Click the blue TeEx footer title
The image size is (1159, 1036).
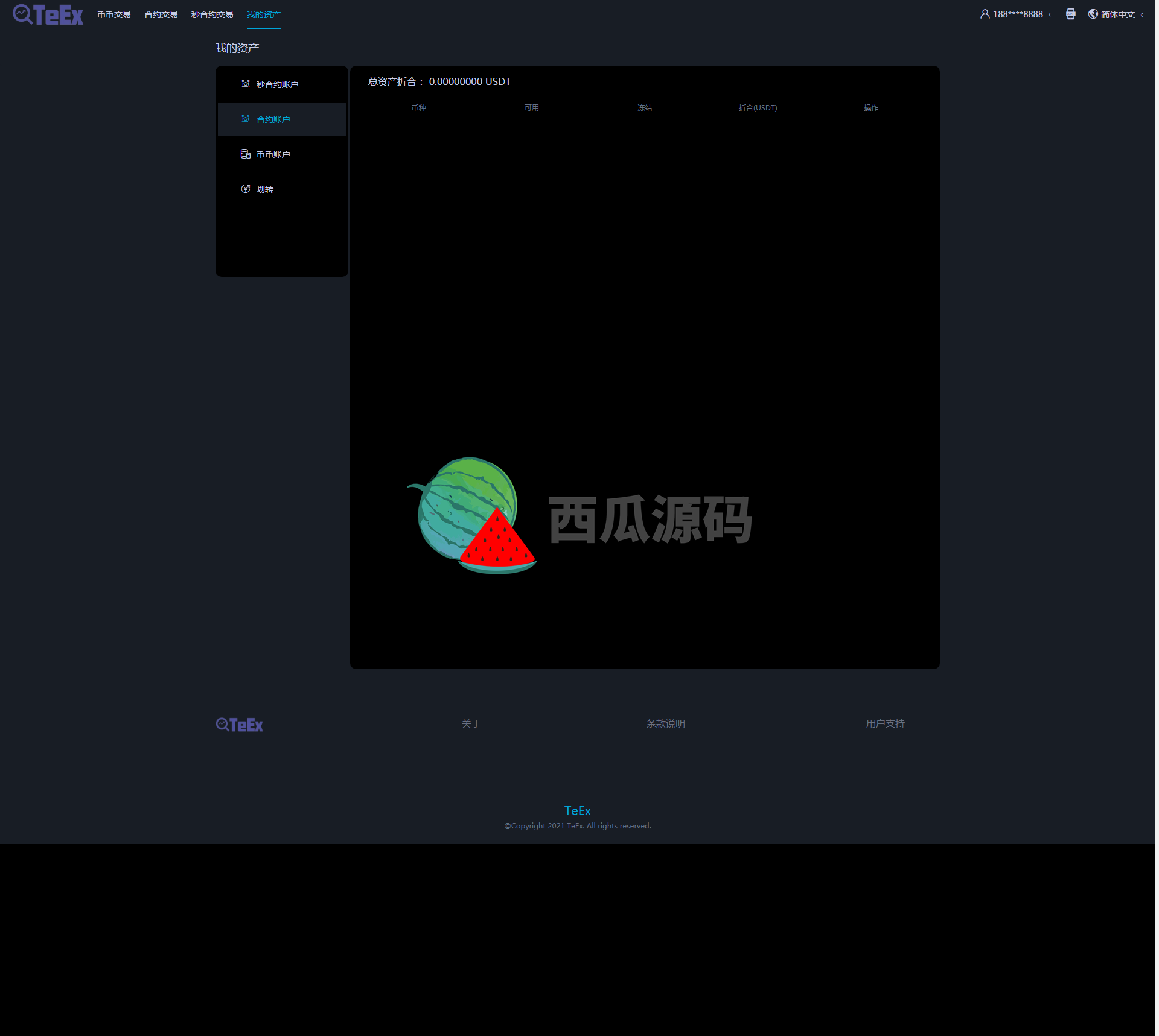577,811
